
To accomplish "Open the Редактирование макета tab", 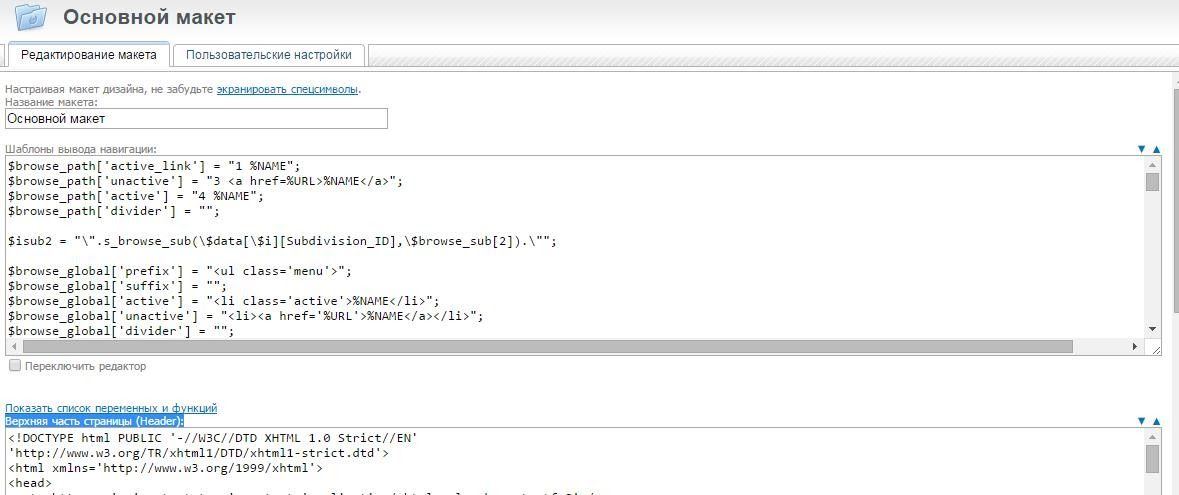I will point(89,55).
